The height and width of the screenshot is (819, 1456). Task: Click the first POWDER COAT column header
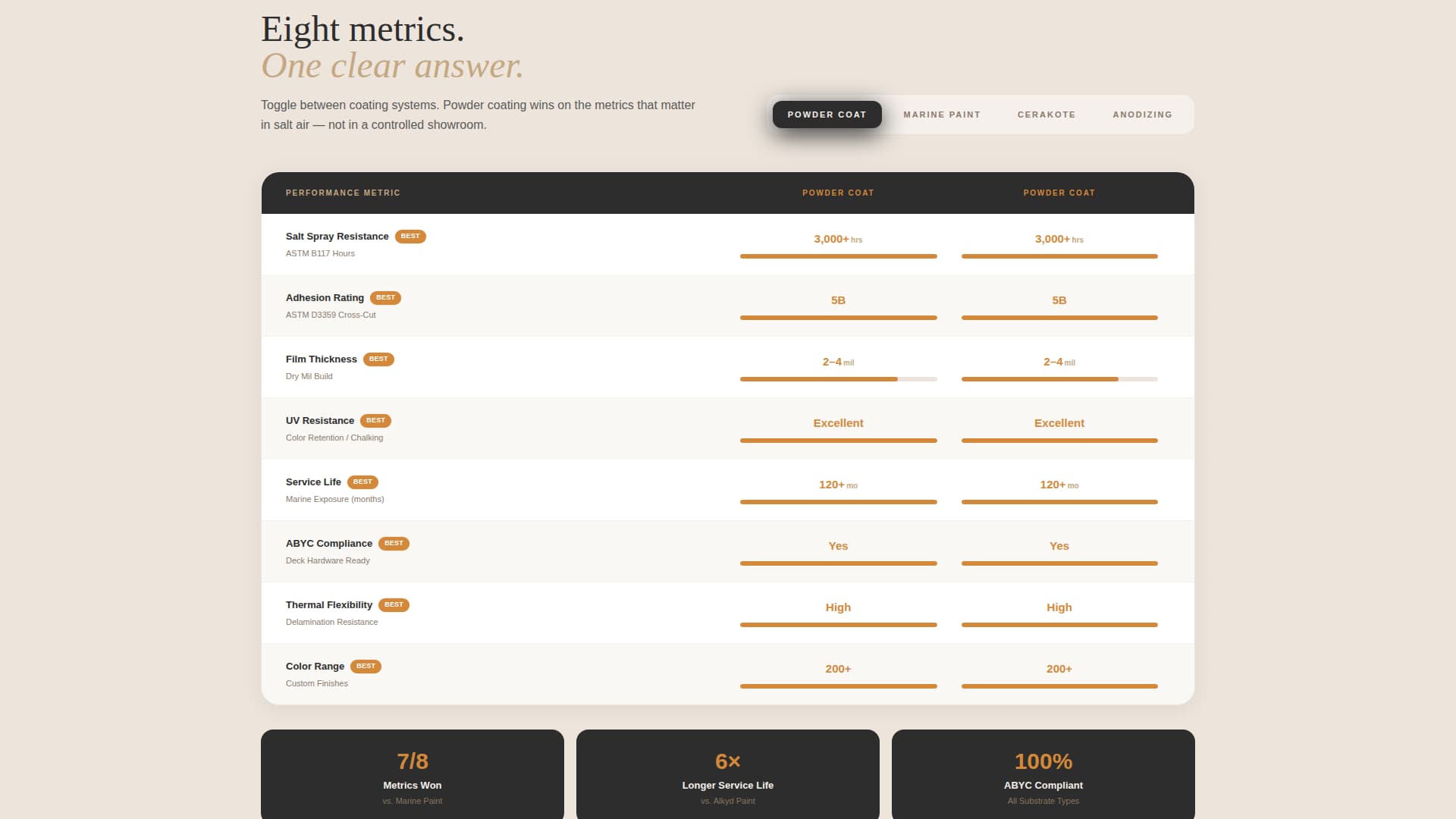(838, 193)
